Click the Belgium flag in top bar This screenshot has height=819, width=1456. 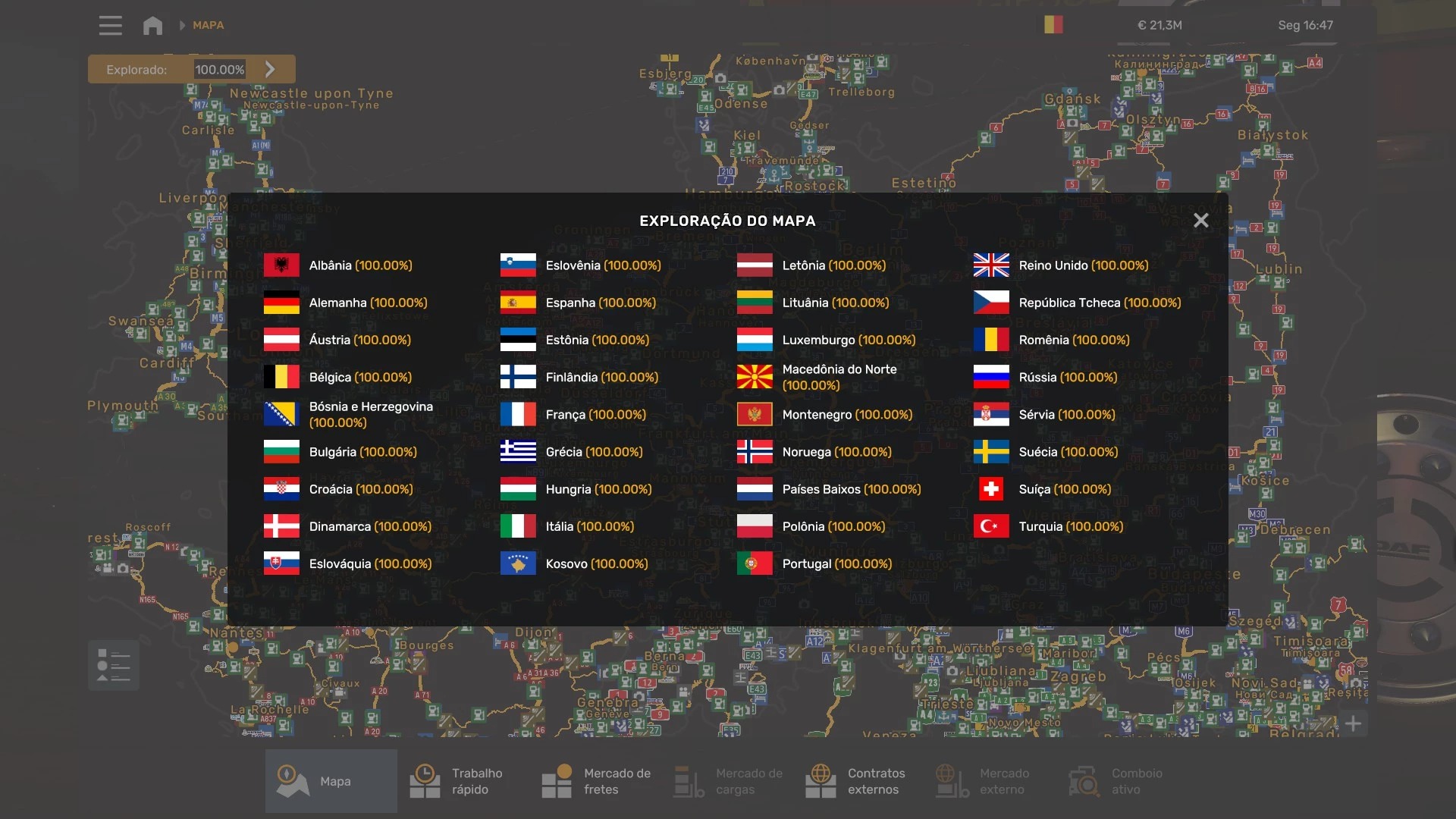tap(1053, 25)
